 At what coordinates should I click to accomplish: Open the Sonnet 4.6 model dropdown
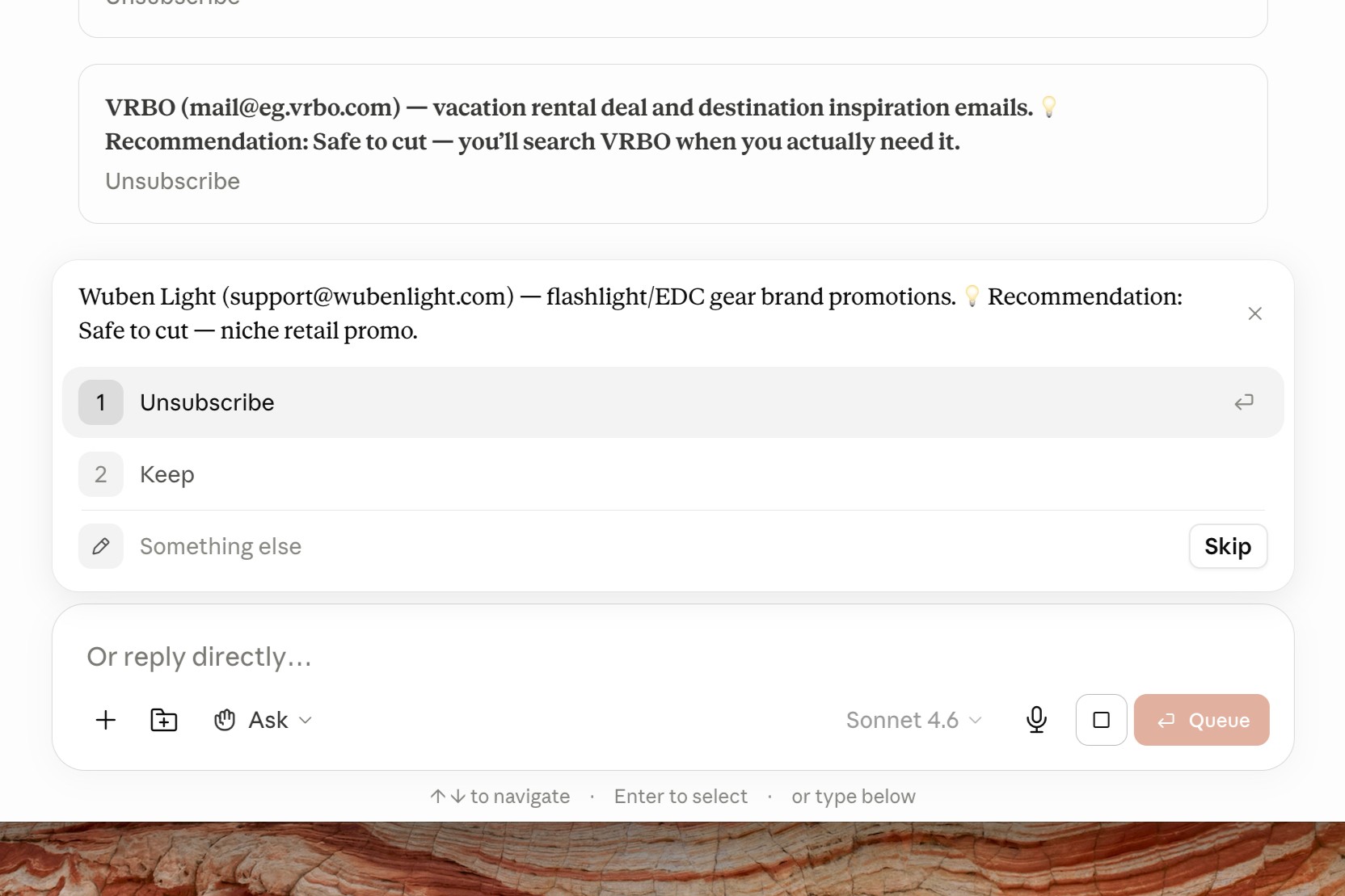click(914, 720)
